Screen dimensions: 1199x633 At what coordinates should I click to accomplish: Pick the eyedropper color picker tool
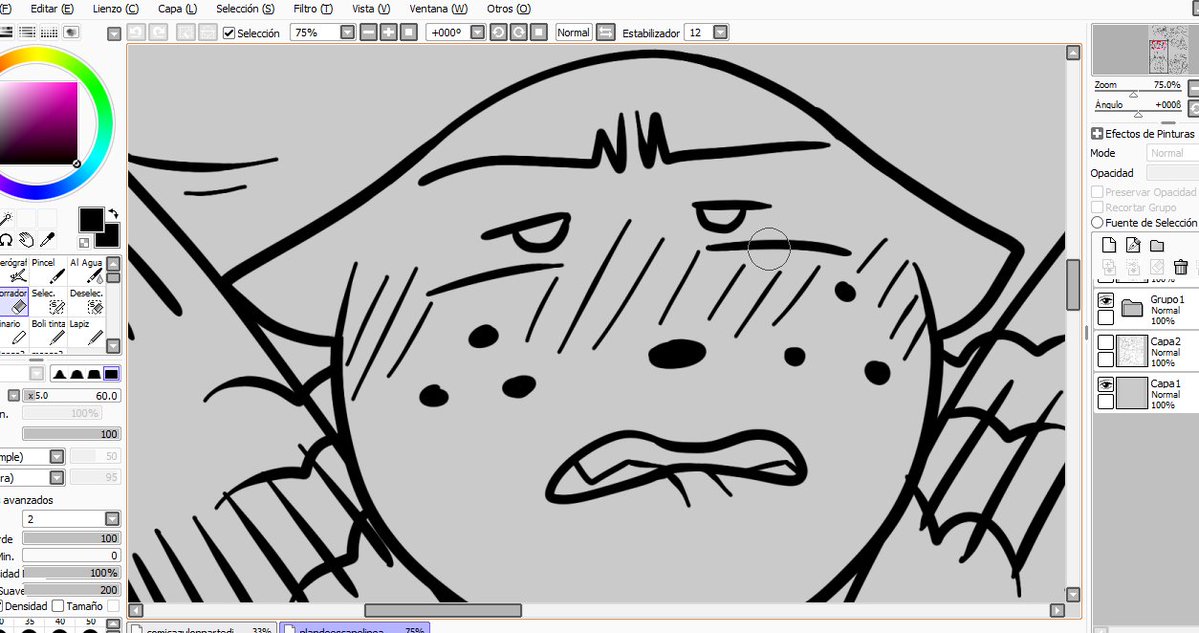(x=47, y=240)
